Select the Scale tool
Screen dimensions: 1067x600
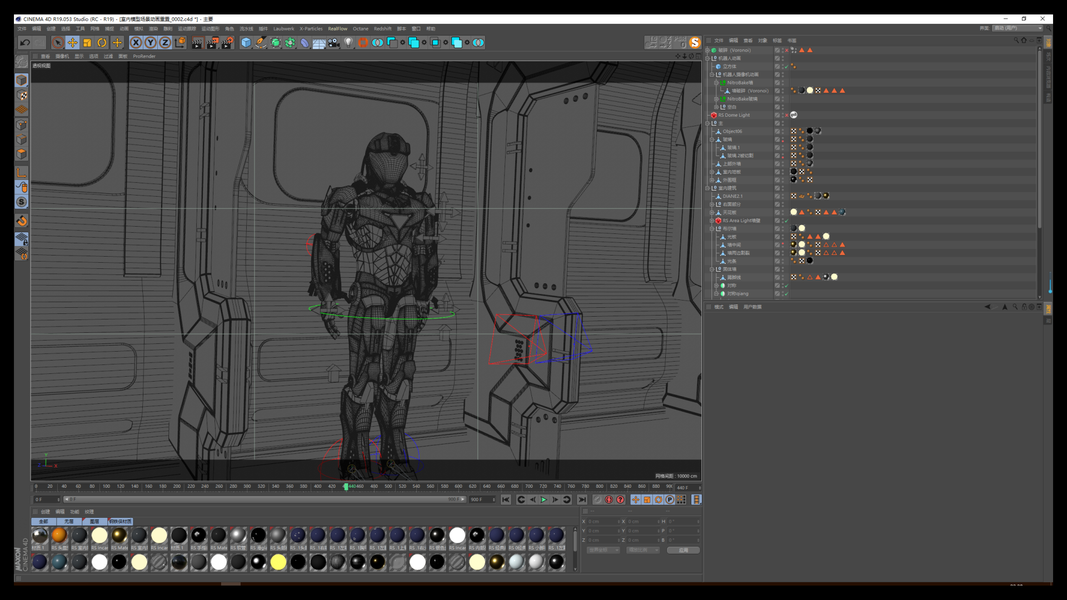87,43
